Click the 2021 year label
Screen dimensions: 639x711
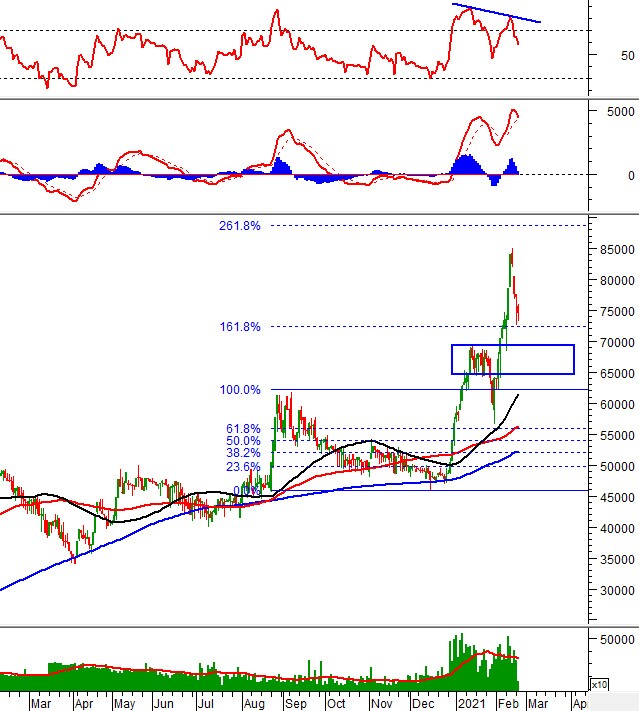(x=471, y=704)
